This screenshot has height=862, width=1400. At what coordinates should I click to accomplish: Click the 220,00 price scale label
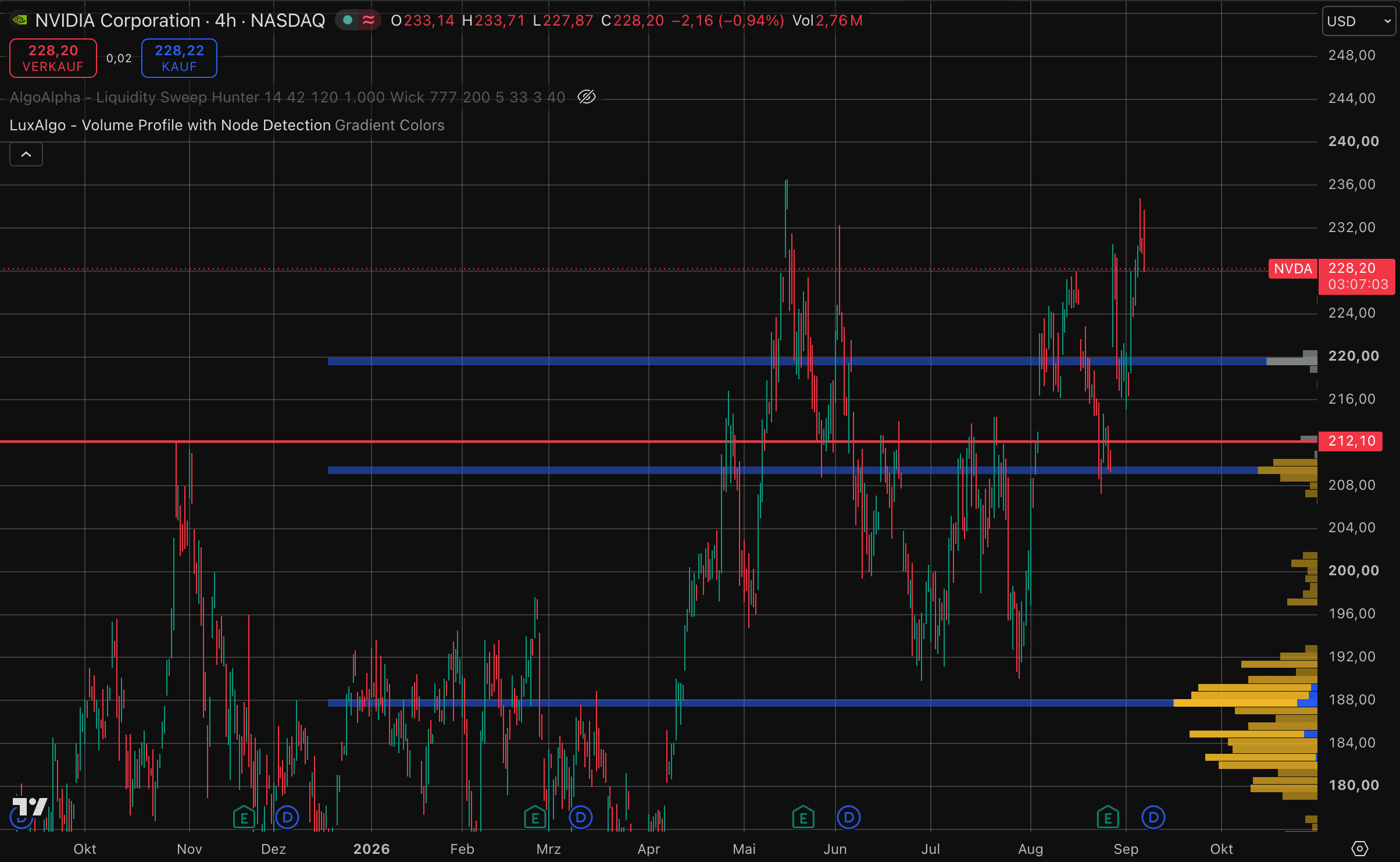point(1353,356)
